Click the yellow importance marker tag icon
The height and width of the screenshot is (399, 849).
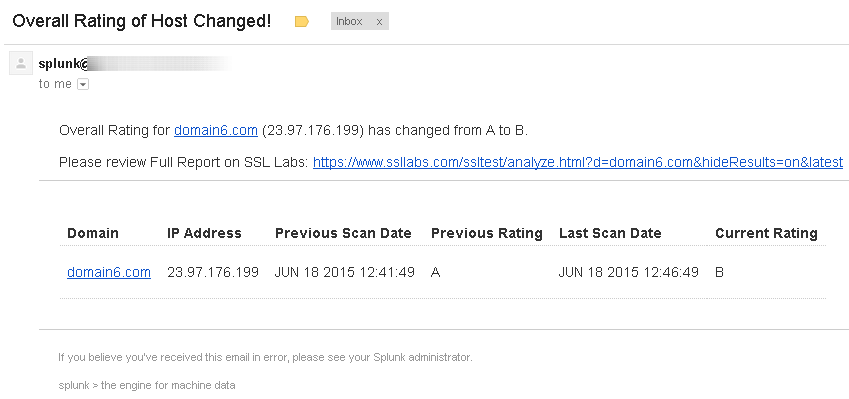(x=302, y=22)
